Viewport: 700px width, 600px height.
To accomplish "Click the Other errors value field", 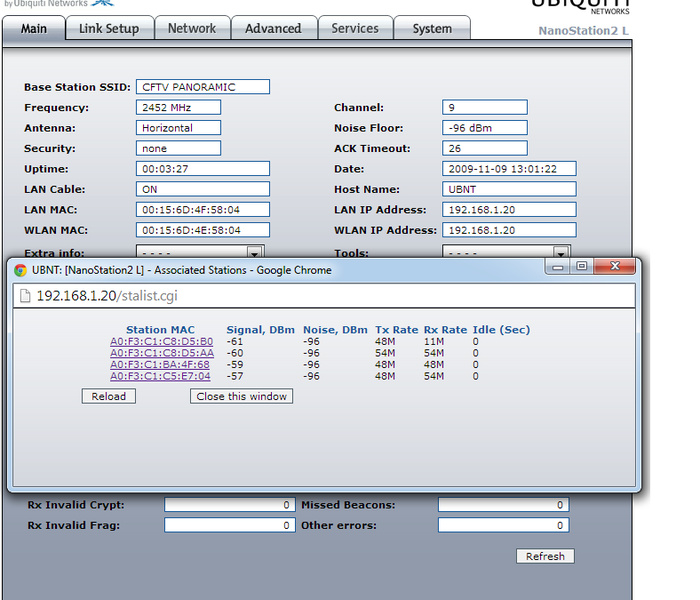I will pyautogui.click(x=504, y=525).
